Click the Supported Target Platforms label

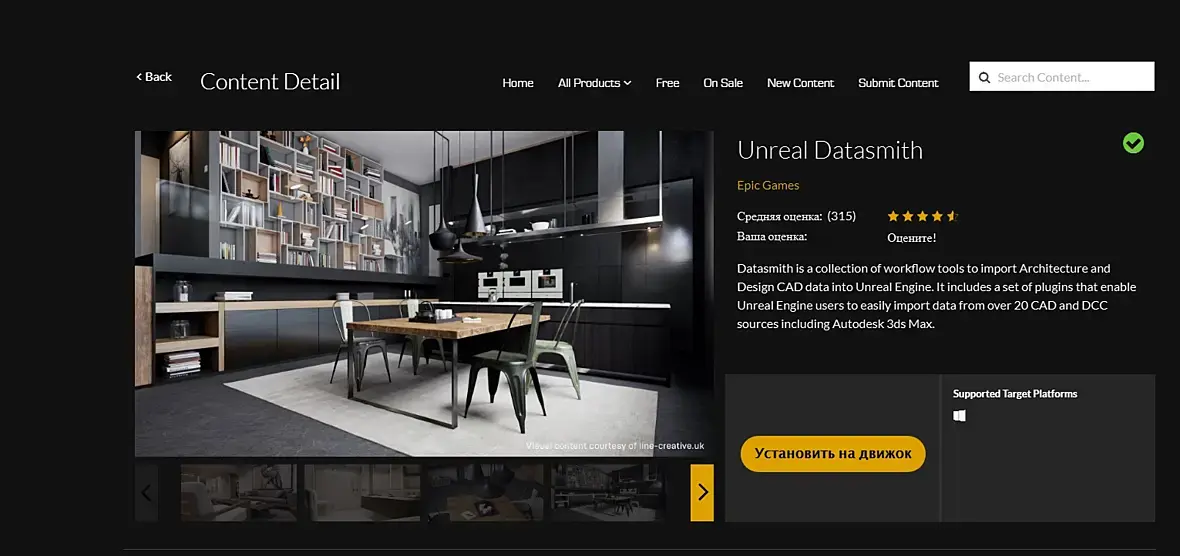tap(1015, 393)
